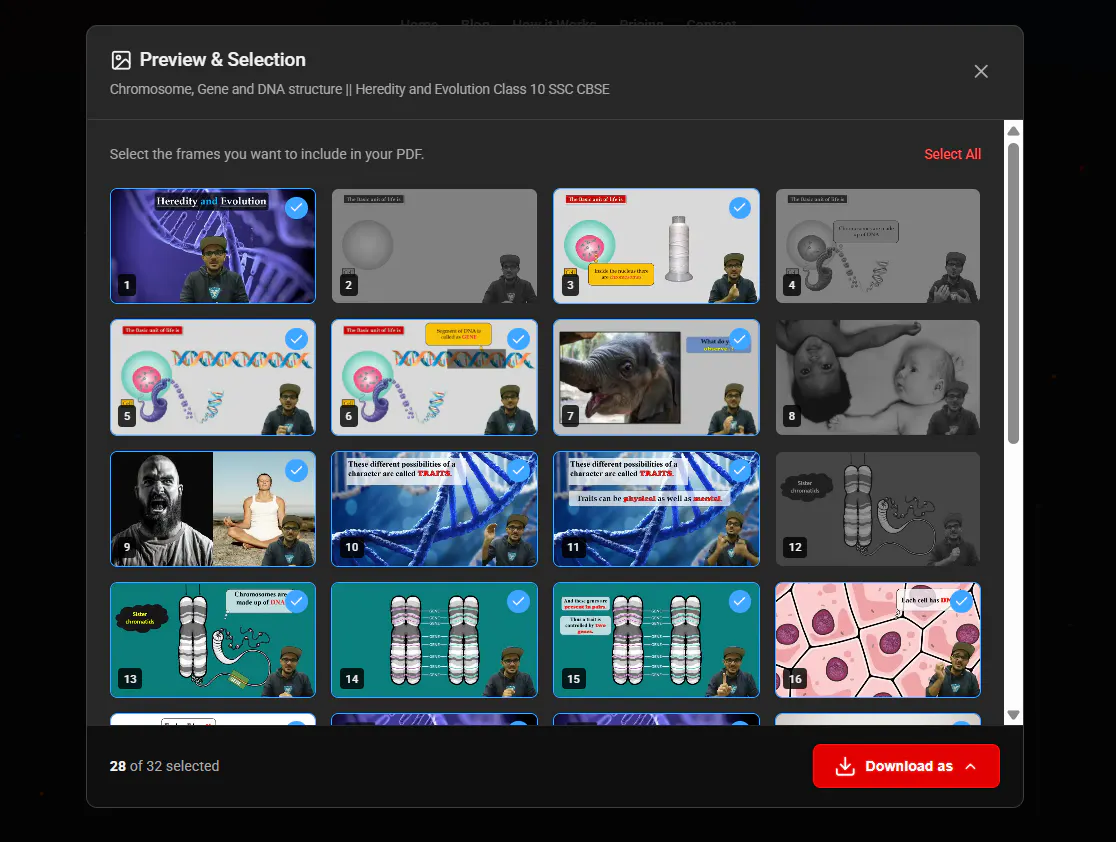Uncheck the blue checkmark on frame 14
Screen dimensions: 1116x842
[518, 601]
